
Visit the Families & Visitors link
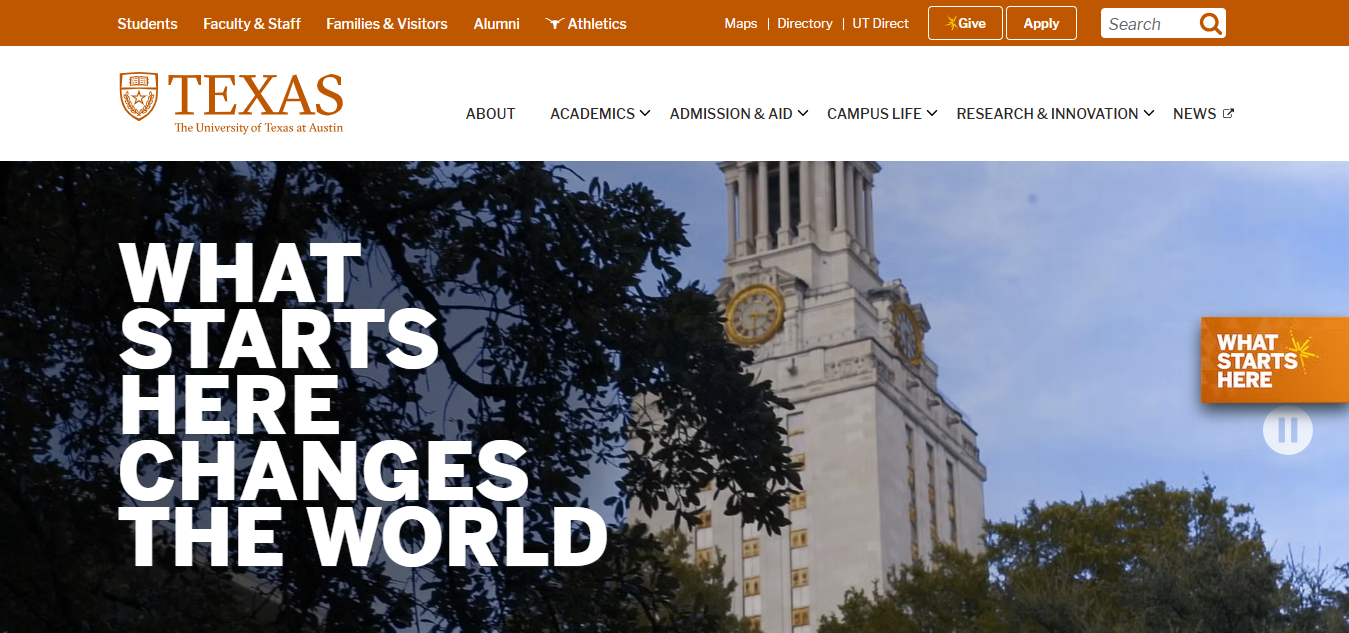point(387,23)
